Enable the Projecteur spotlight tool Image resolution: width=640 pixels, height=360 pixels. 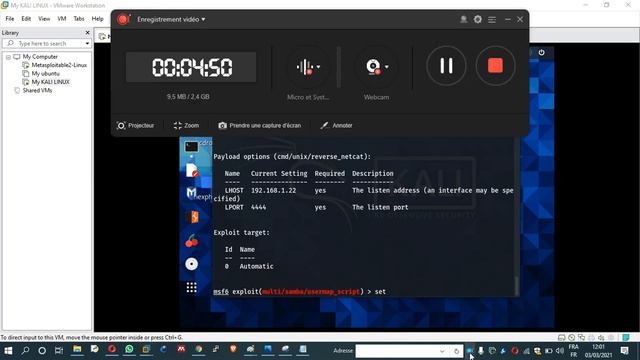pos(136,125)
